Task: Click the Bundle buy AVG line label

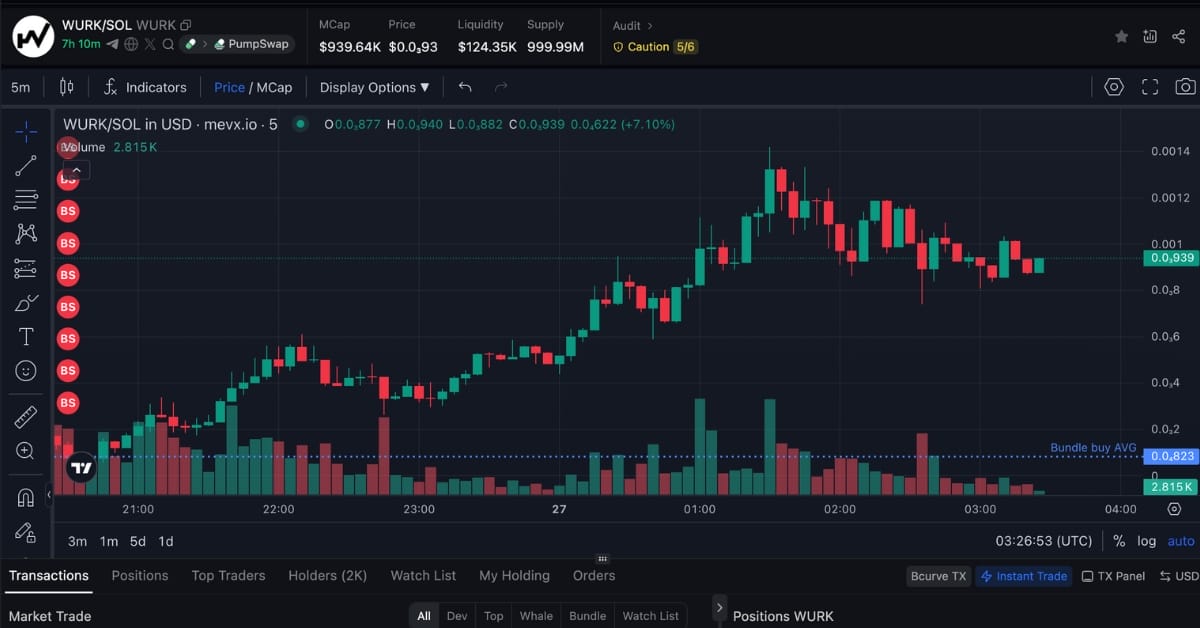Action: 1093,448
